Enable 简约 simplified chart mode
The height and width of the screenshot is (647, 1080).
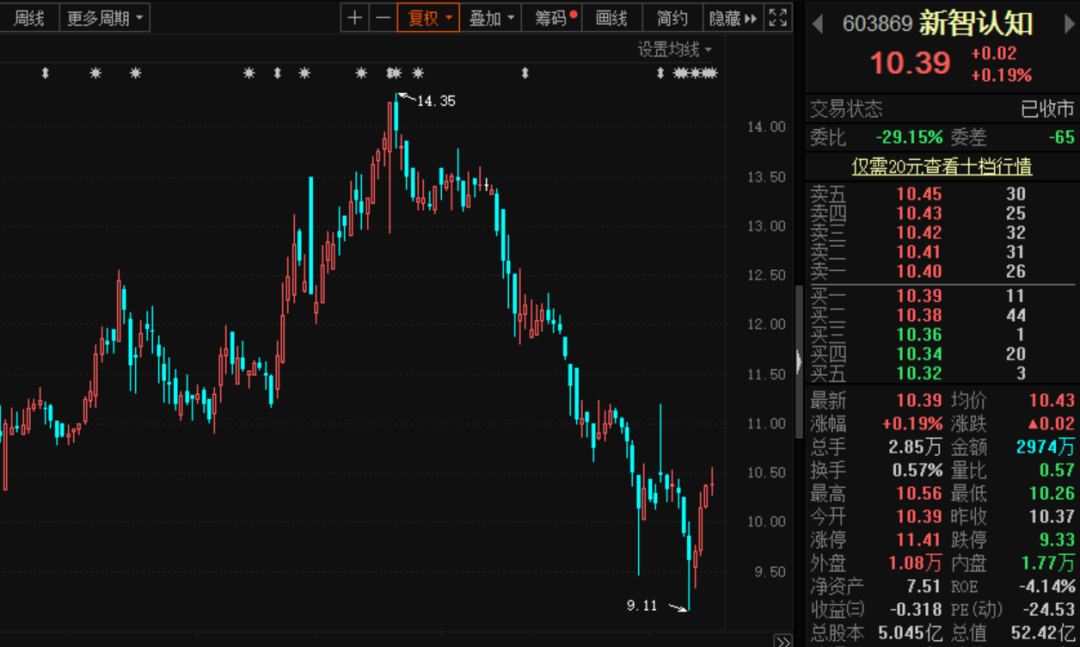point(672,18)
